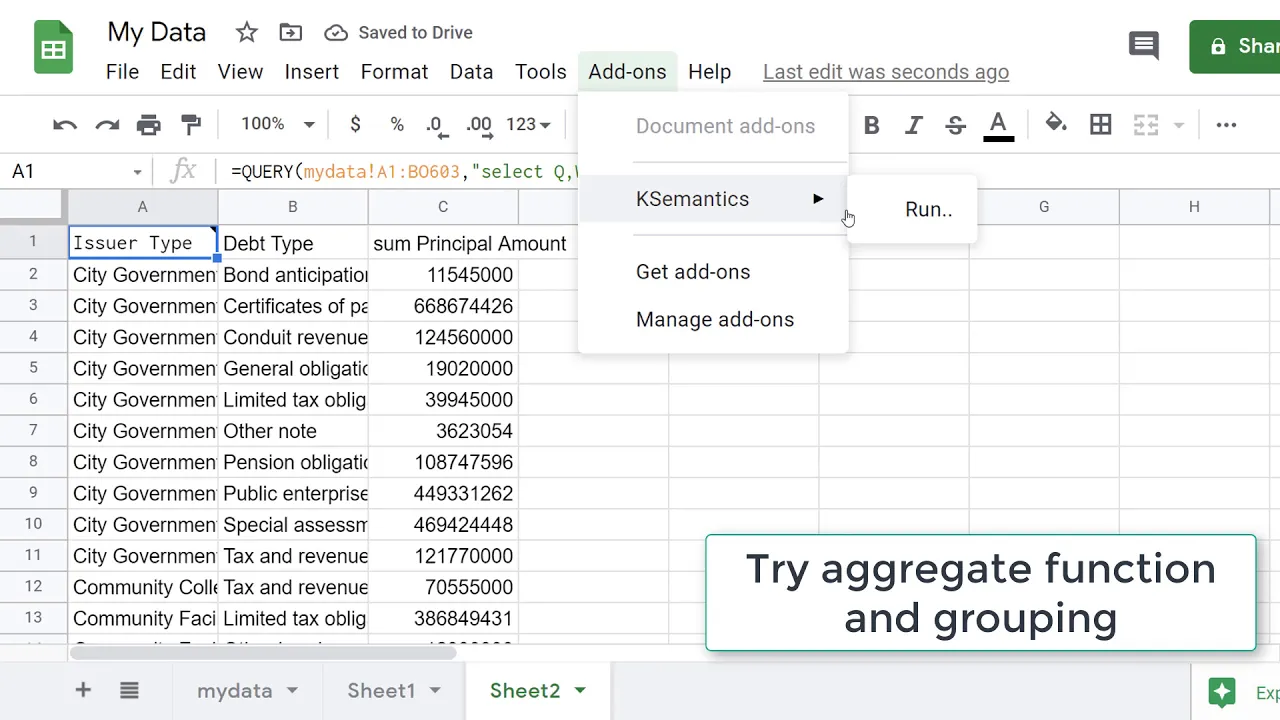The height and width of the screenshot is (720, 1280).
Task: Toggle strikethrough formatting
Action: coord(955,125)
